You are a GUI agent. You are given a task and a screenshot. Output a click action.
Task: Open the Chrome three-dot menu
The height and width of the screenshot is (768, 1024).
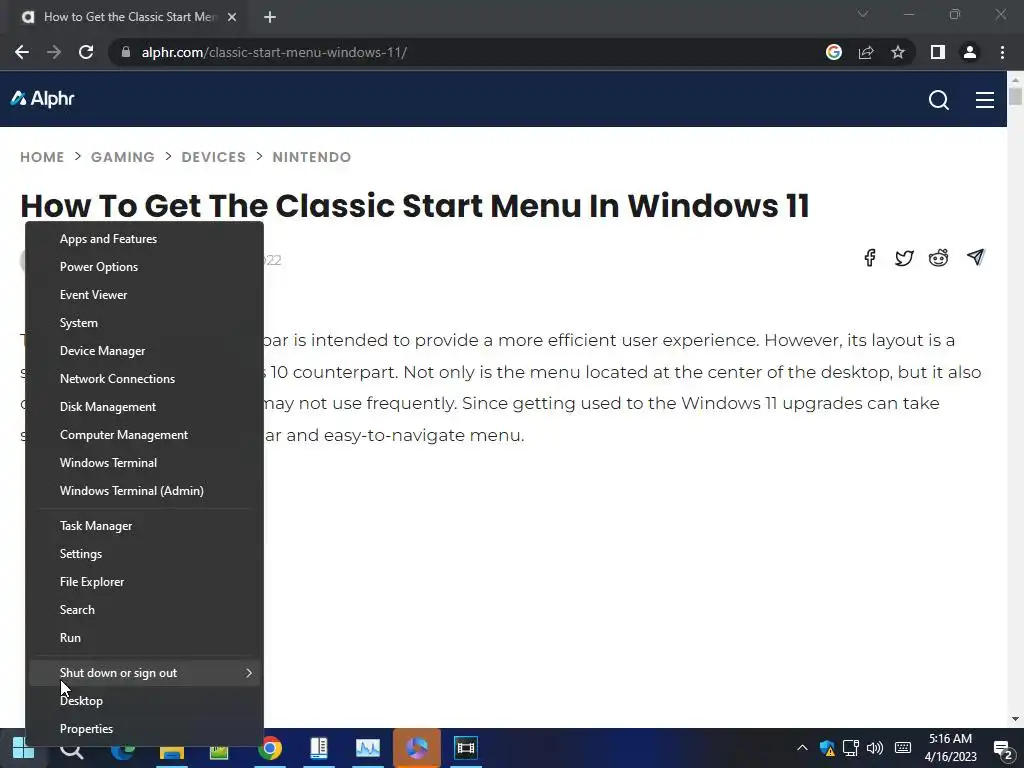pos(1002,52)
